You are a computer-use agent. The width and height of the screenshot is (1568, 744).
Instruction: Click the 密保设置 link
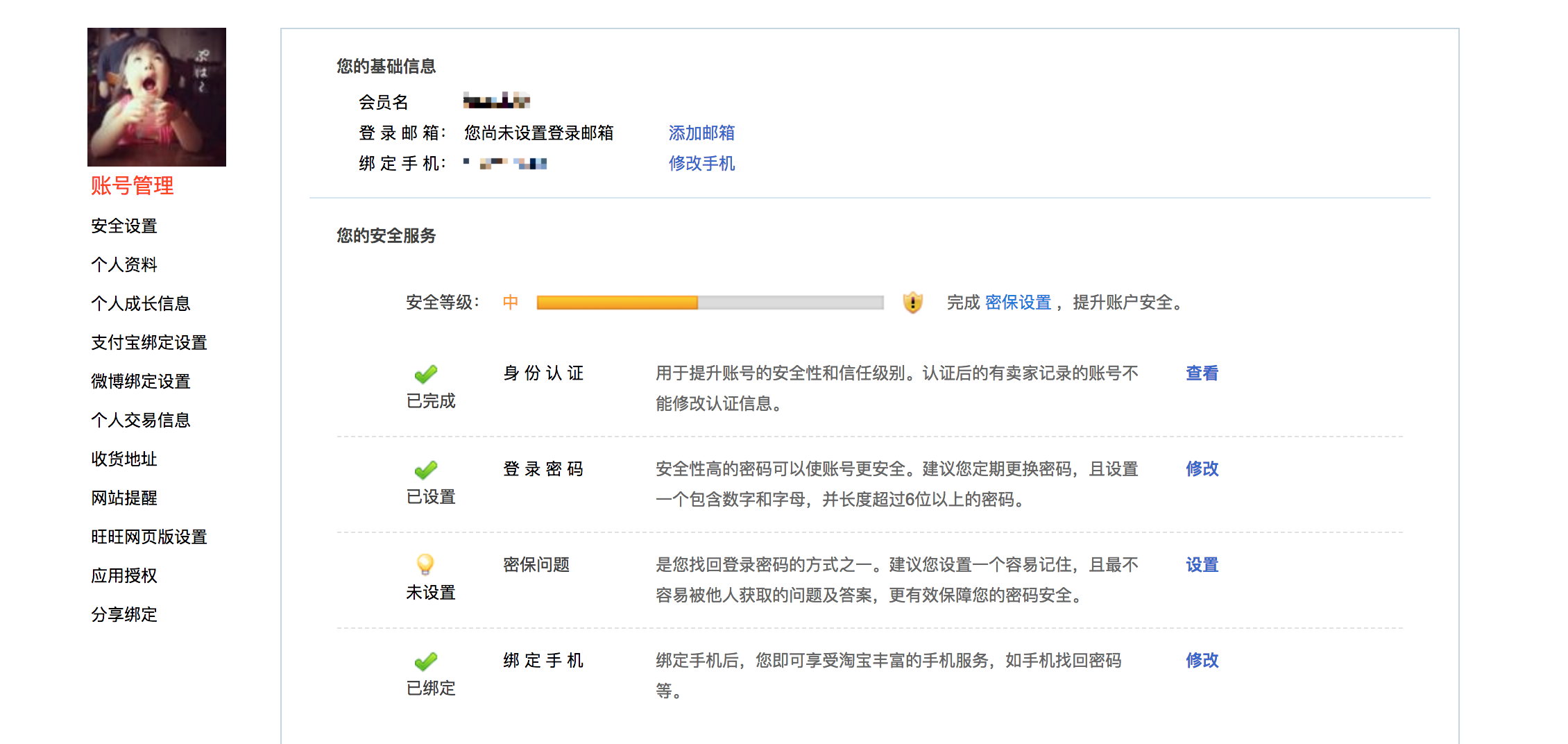[1018, 303]
